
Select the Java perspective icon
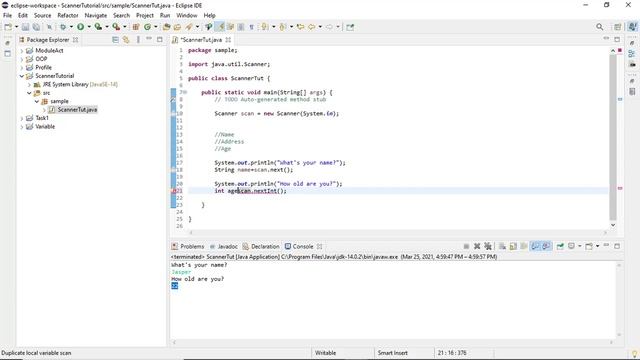(x=632, y=27)
